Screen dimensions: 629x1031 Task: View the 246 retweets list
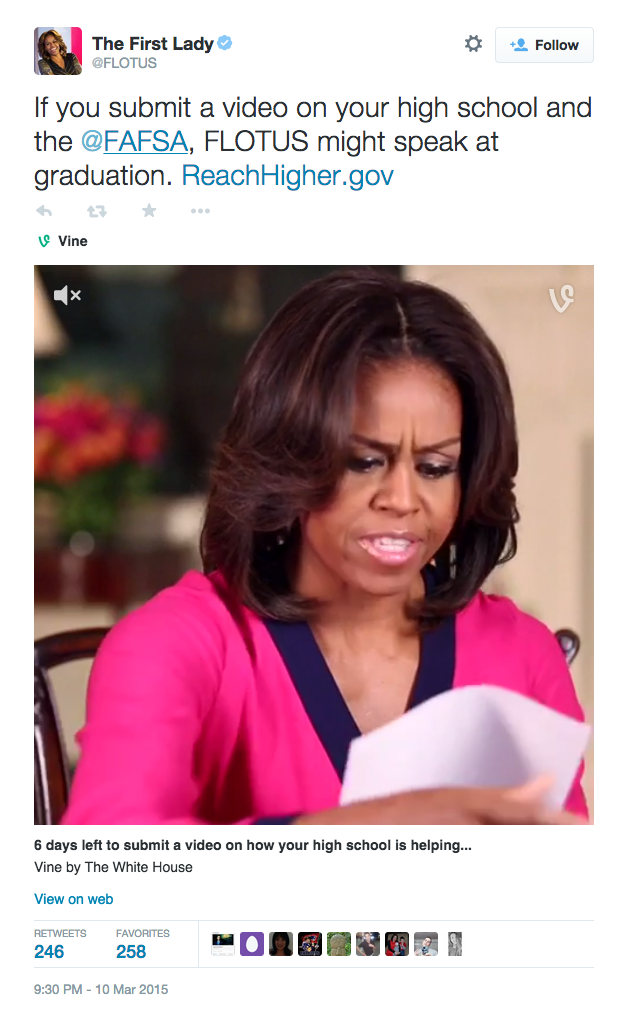tap(49, 951)
